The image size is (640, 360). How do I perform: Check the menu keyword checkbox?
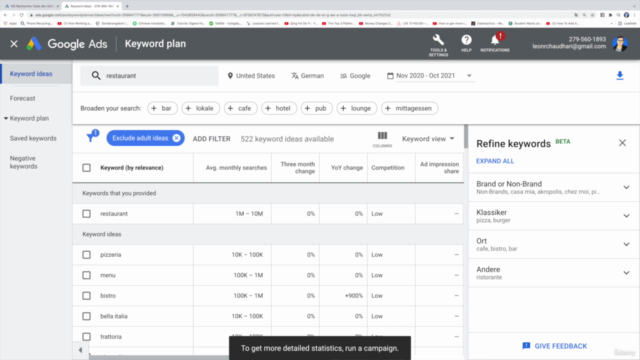(87, 275)
